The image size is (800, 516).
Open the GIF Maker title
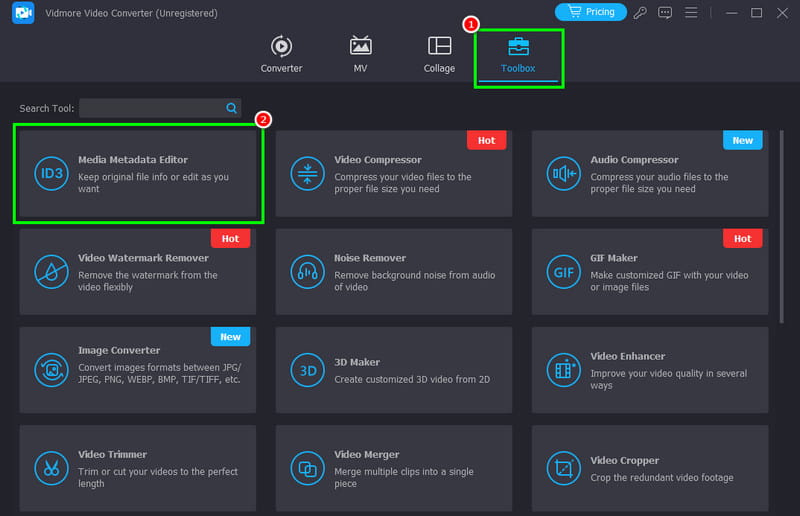[x=614, y=258]
